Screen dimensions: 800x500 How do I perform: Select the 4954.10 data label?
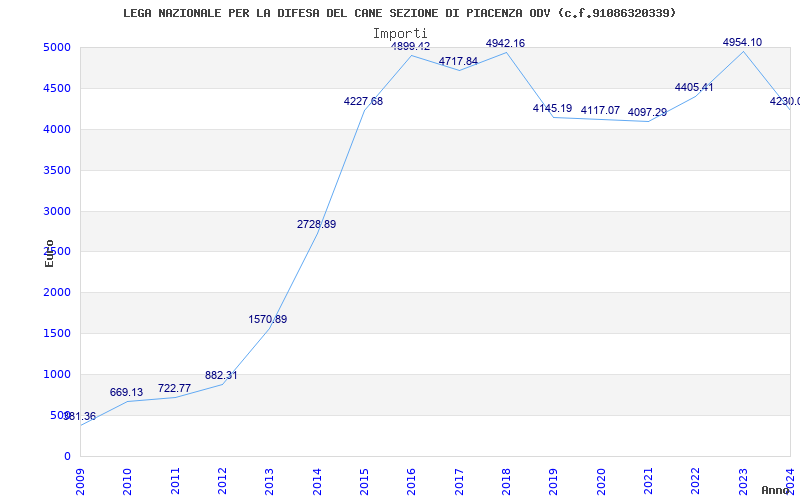click(x=742, y=42)
